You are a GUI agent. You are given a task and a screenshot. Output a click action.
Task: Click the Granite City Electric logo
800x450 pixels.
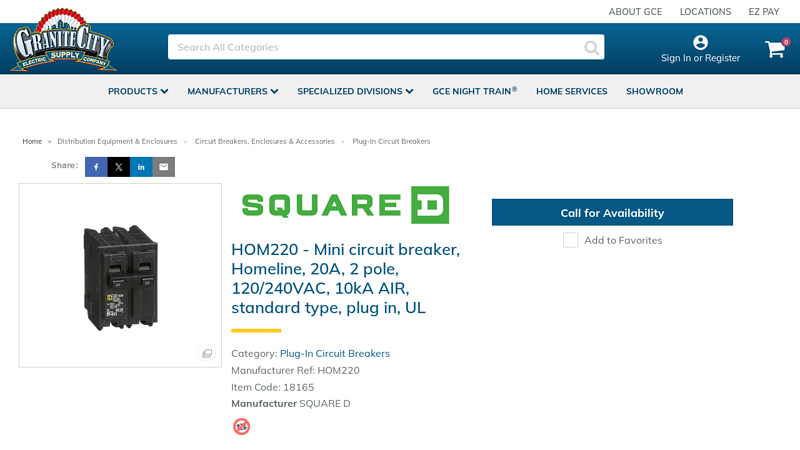pyautogui.click(x=63, y=41)
